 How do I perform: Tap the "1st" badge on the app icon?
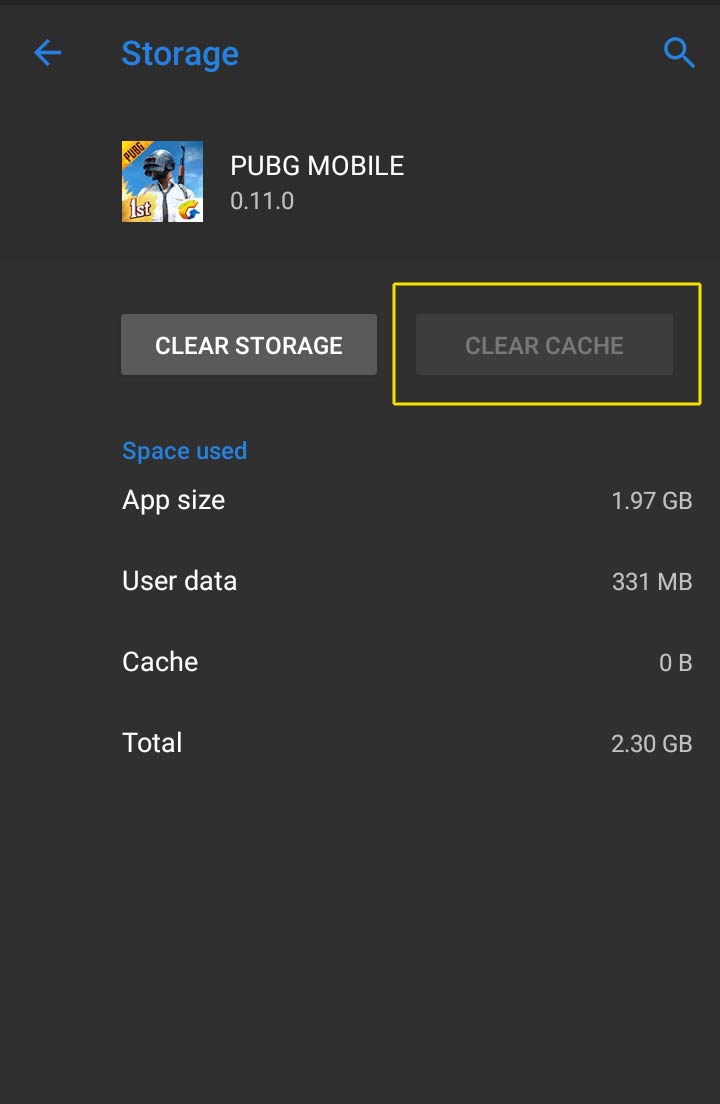(x=140, y=209)
